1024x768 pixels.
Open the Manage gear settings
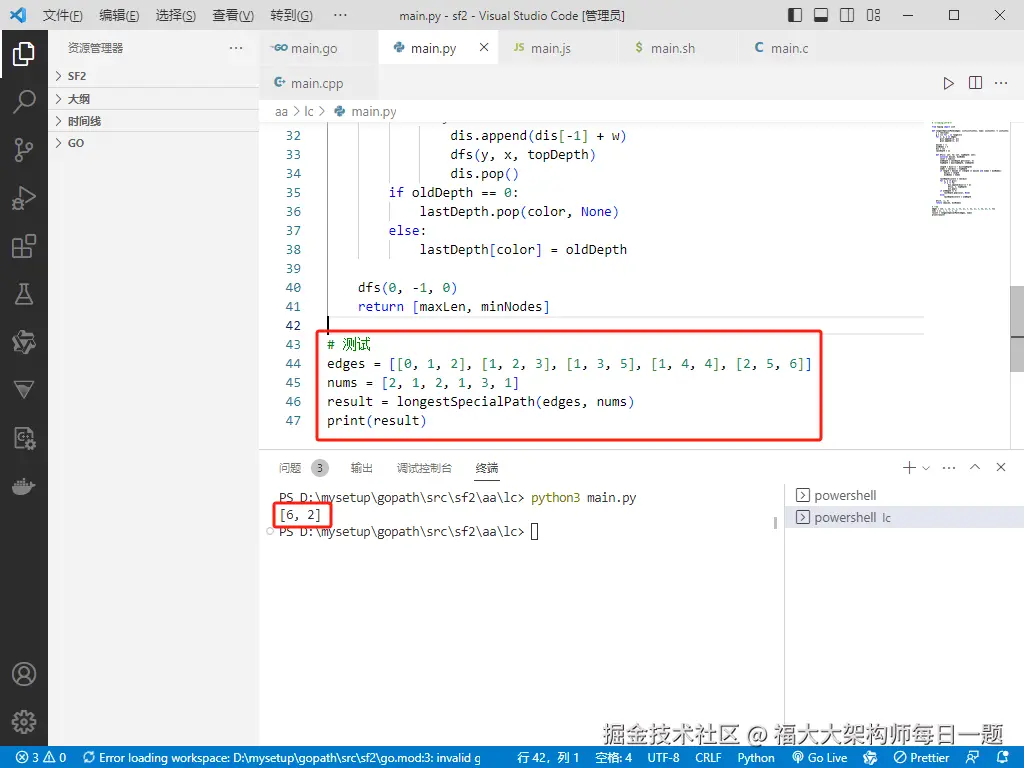(24, 722)
